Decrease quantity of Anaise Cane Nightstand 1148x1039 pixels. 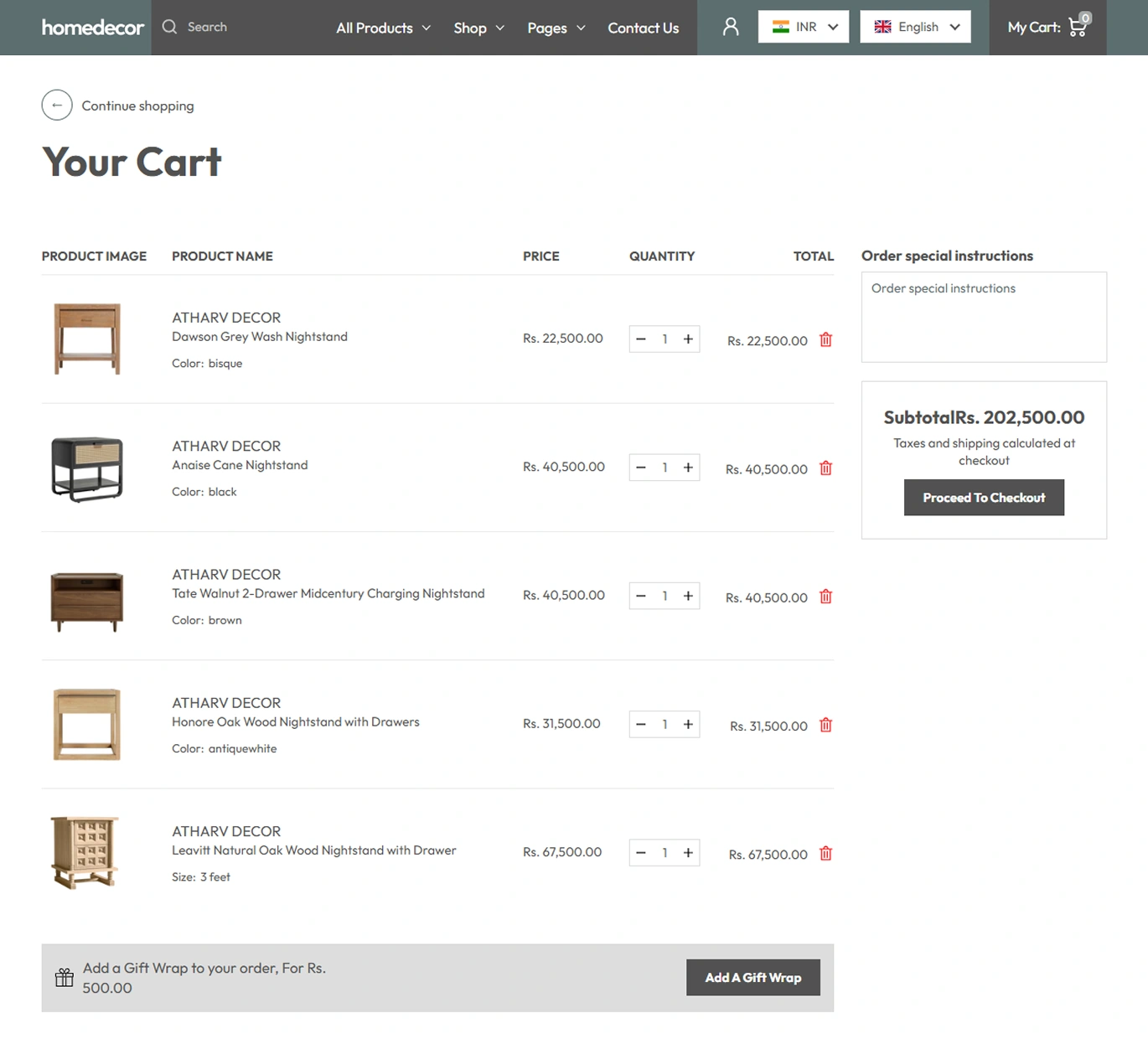click(641, 468)
